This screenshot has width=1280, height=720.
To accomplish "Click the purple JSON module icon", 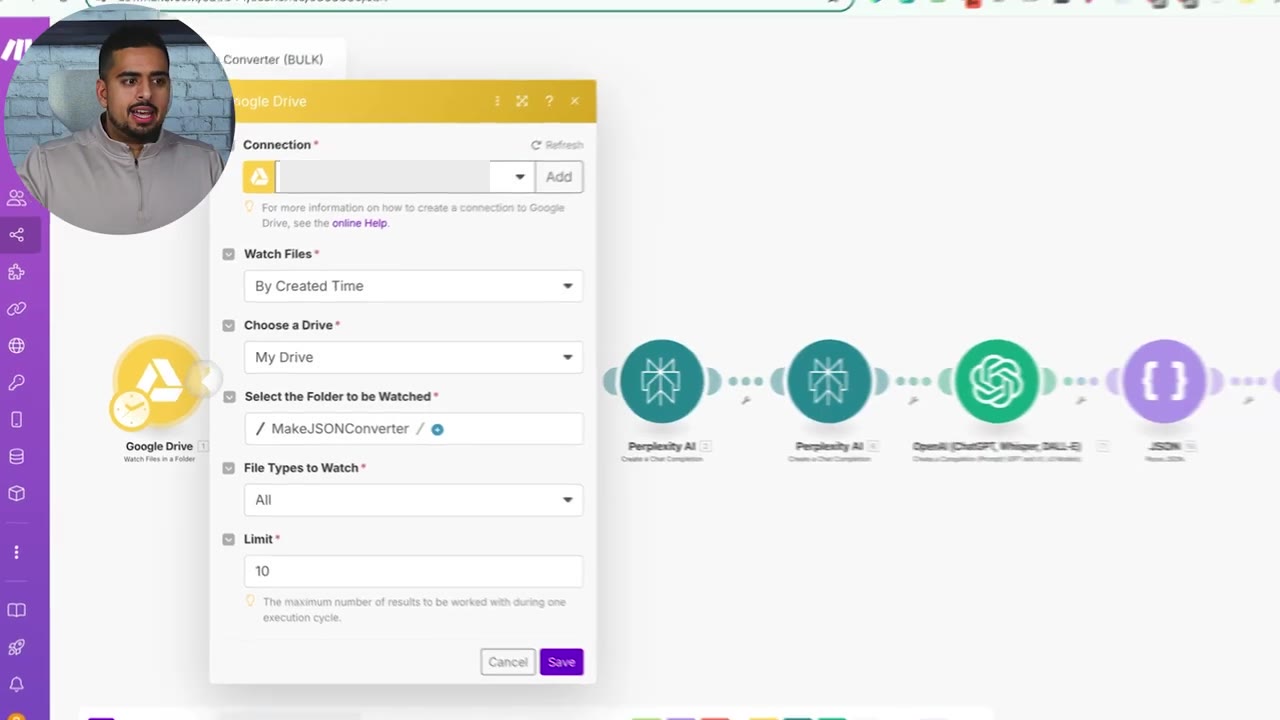I will pyautogui.click(x=1164, y=381).
